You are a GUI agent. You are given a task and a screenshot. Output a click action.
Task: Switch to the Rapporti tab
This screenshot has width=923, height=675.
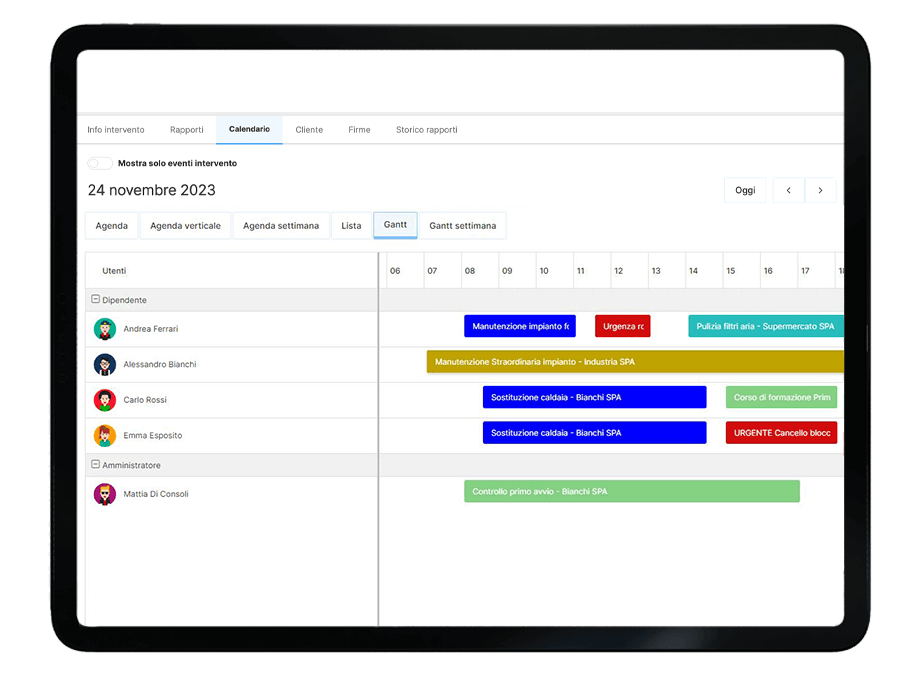tap(186, 130)
